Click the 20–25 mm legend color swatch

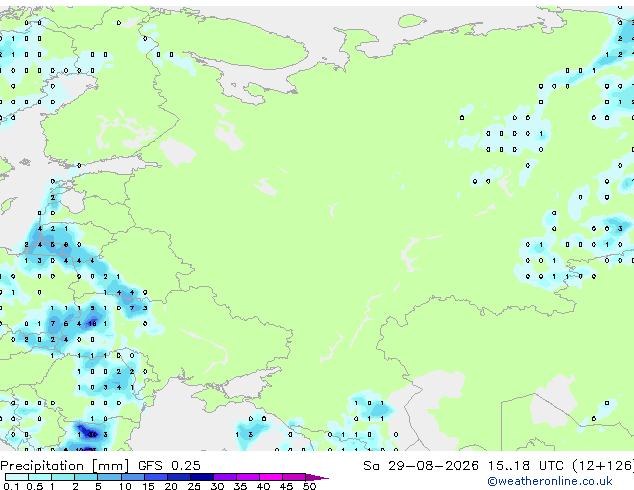[x=178, y=477]
